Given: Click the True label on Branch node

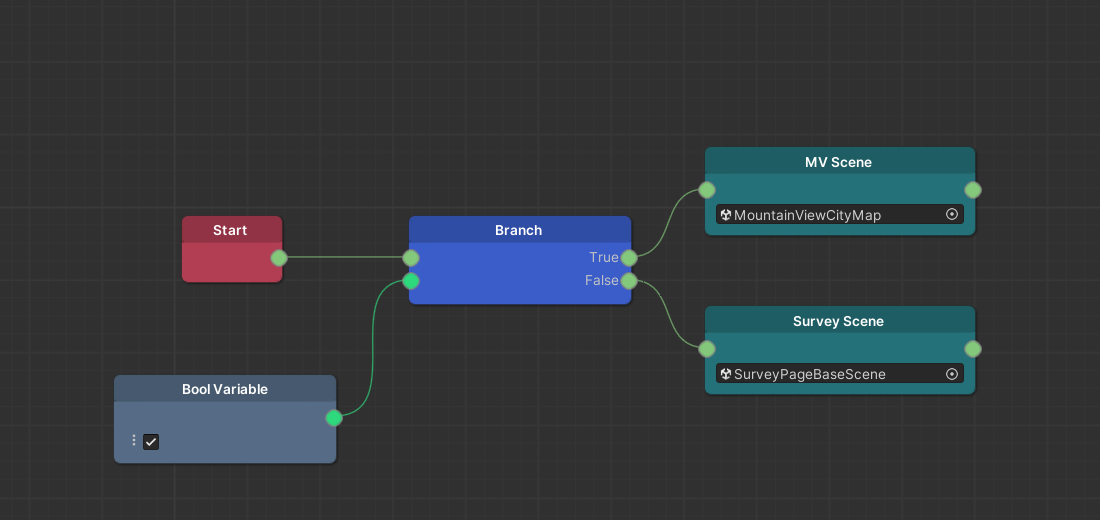Looking at the screenshot, I should pyautogui.click(x=603, y=258).
